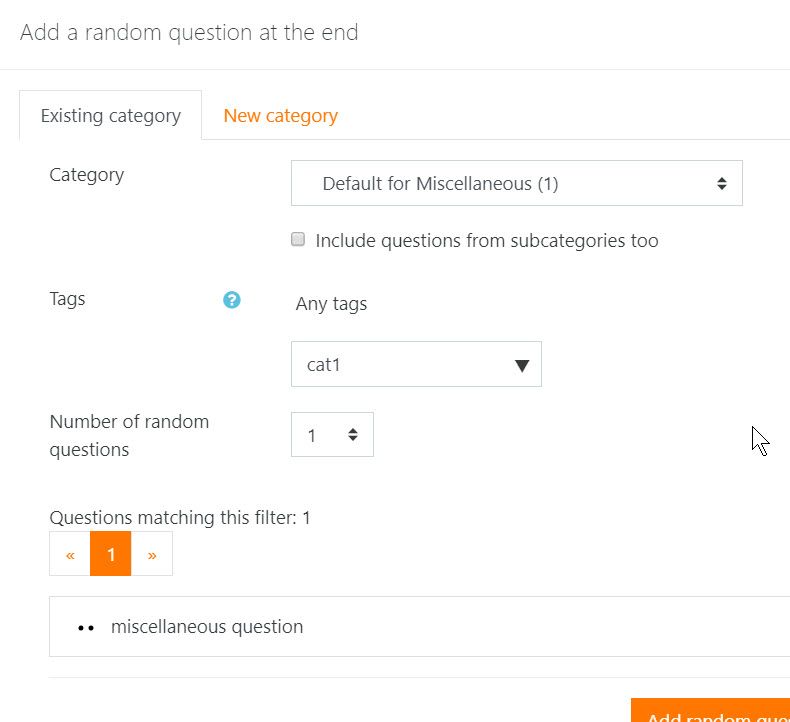The width and height of the screenshot is (790, 722).
Task: Switch to the New category tab
Action: [281, 116]
